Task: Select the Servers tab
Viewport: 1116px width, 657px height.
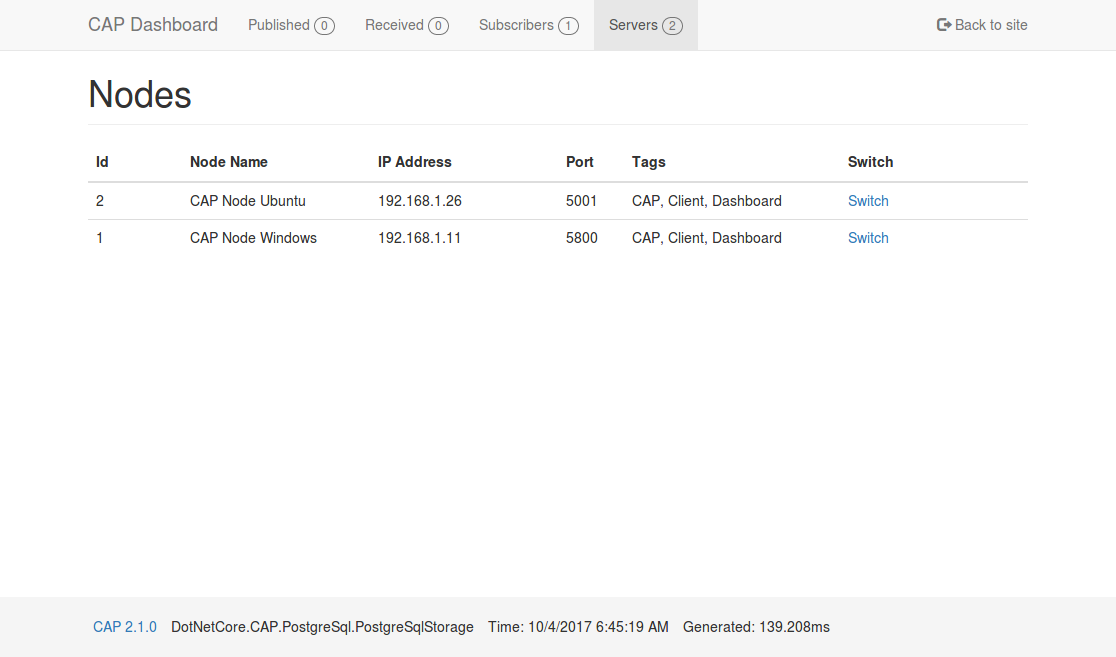Action: (633, 25)
